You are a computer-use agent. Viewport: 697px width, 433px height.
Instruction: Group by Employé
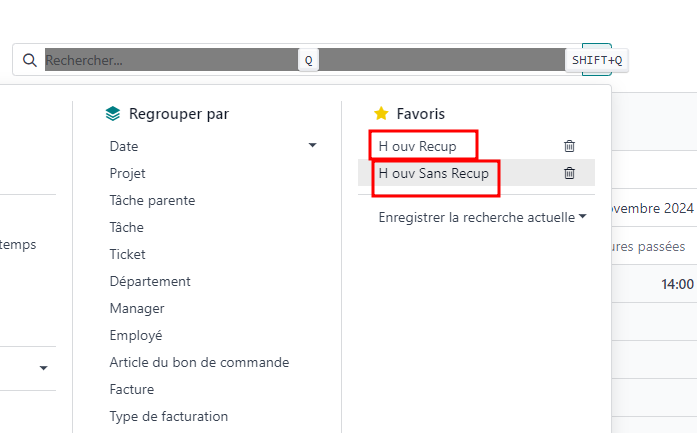point(136,336)
